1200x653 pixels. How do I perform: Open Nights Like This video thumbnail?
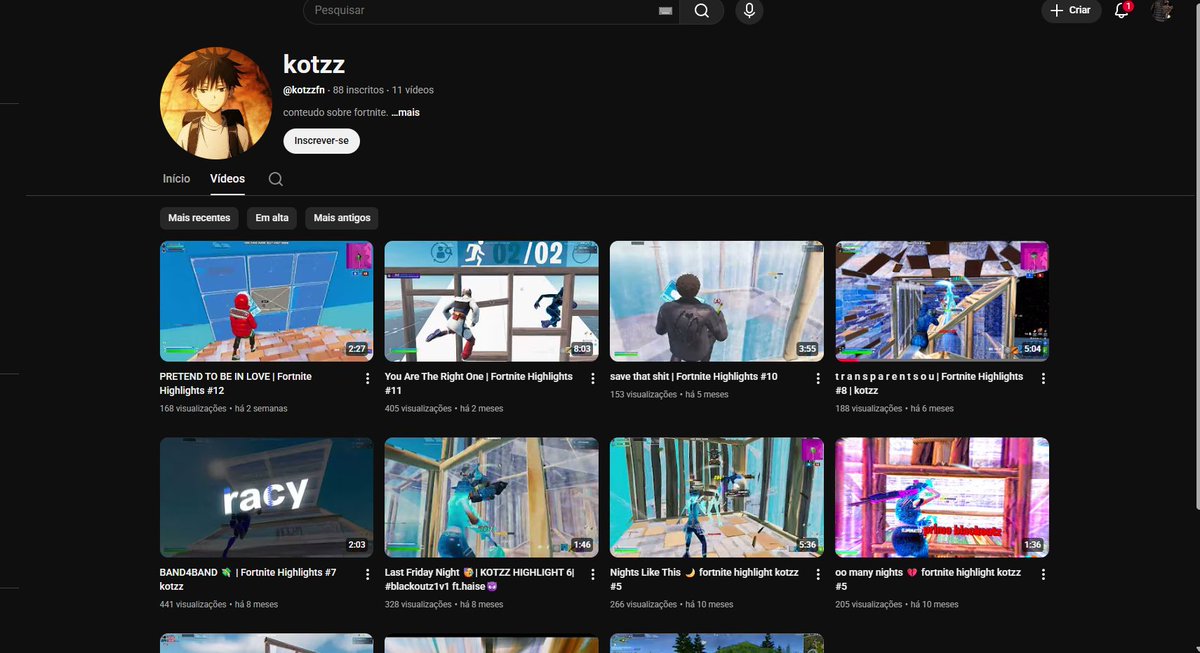tap(717, 497)
